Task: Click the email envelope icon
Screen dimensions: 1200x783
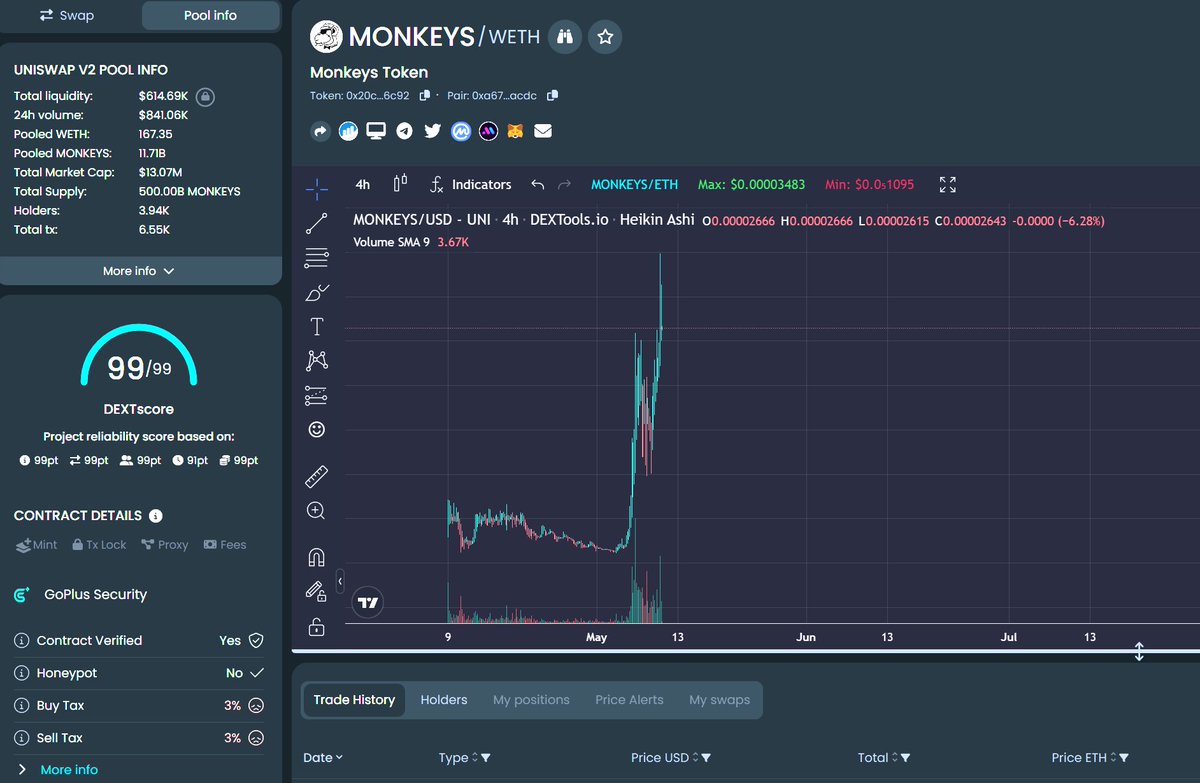Action: point(542,131)
